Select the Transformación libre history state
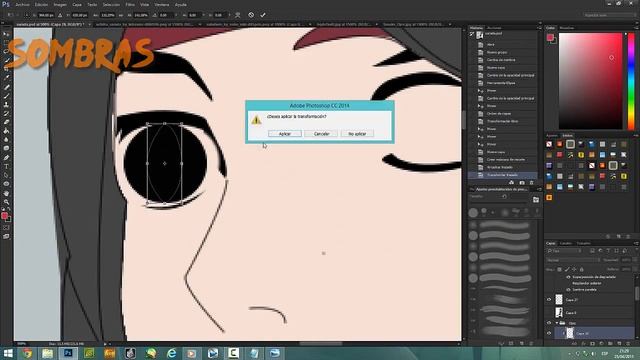This screenshot has width=640, height=360. [502, 121]
